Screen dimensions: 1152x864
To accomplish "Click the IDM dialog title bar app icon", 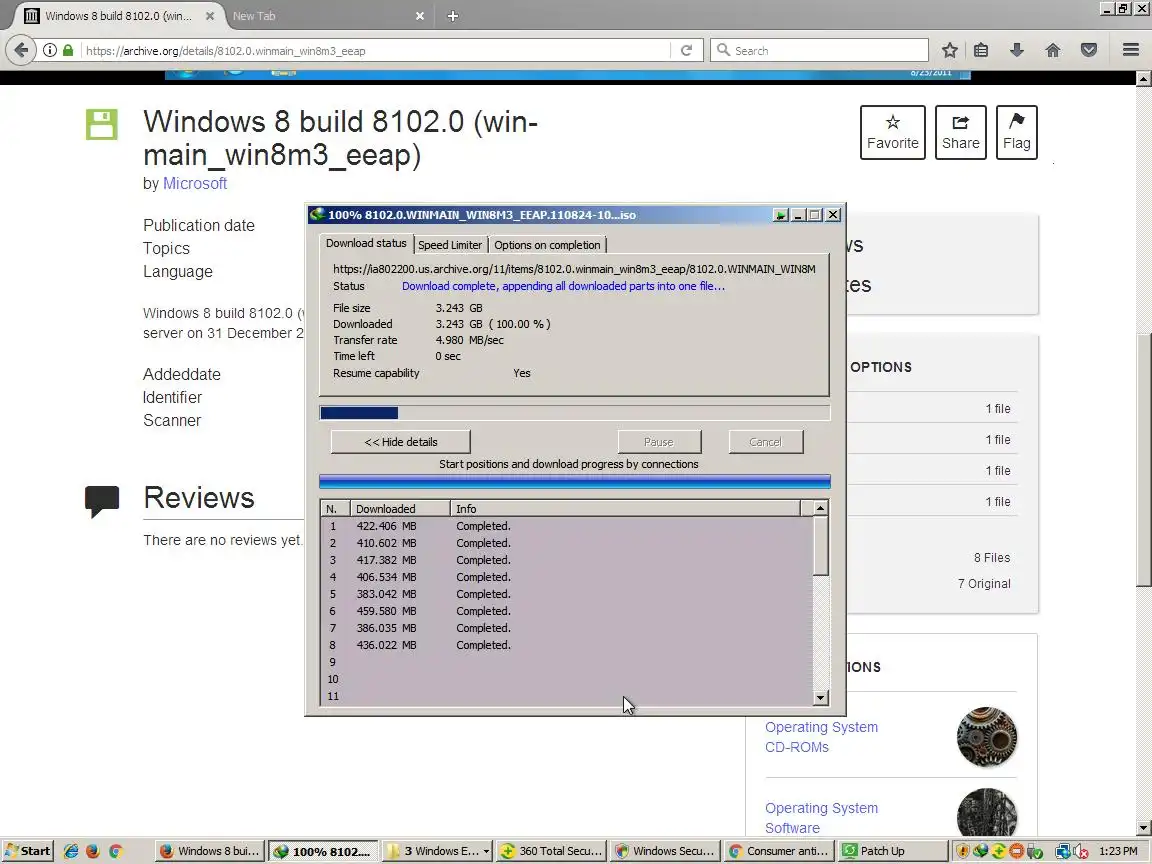I will pos(317,215).
